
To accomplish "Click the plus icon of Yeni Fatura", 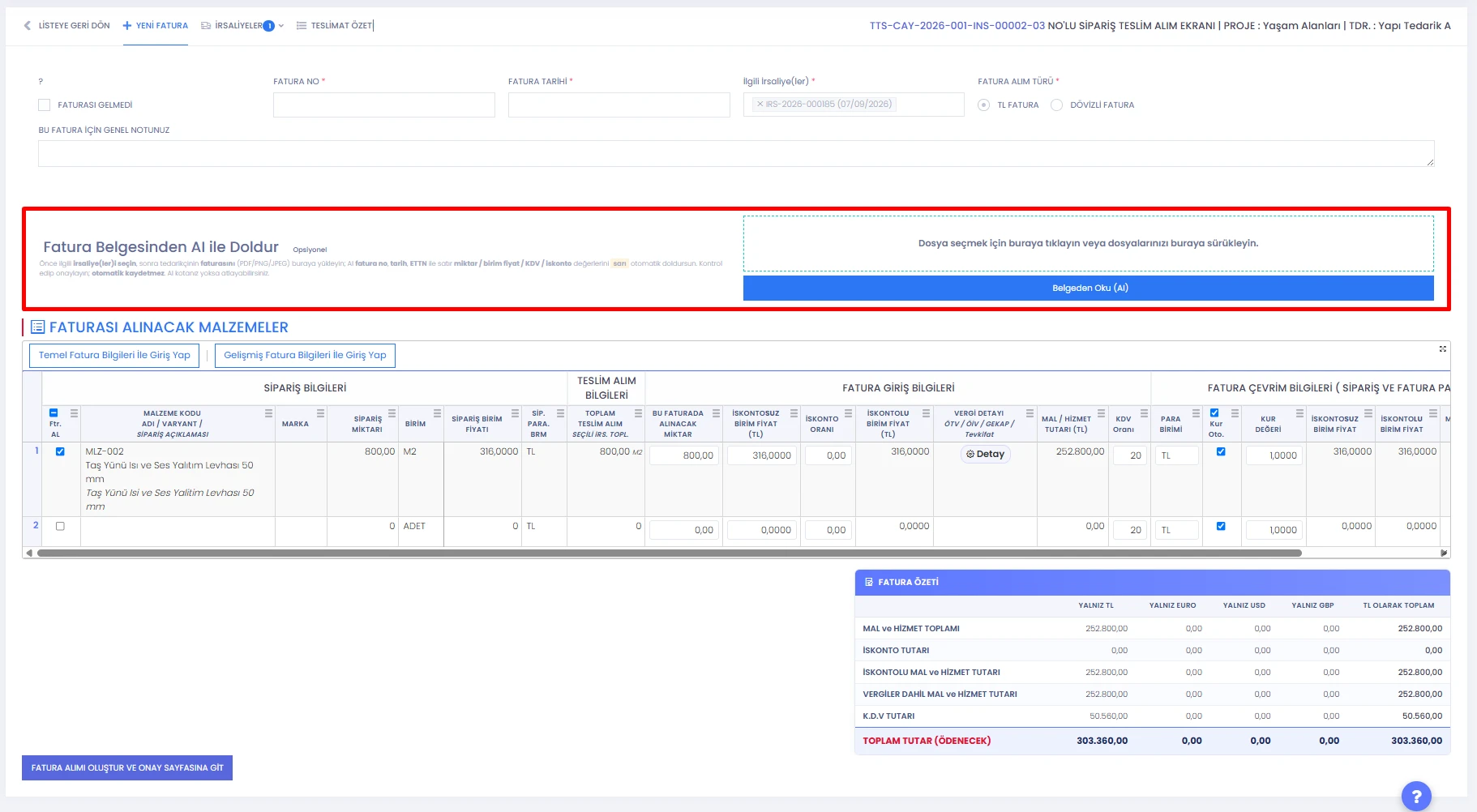I will 127,26.
